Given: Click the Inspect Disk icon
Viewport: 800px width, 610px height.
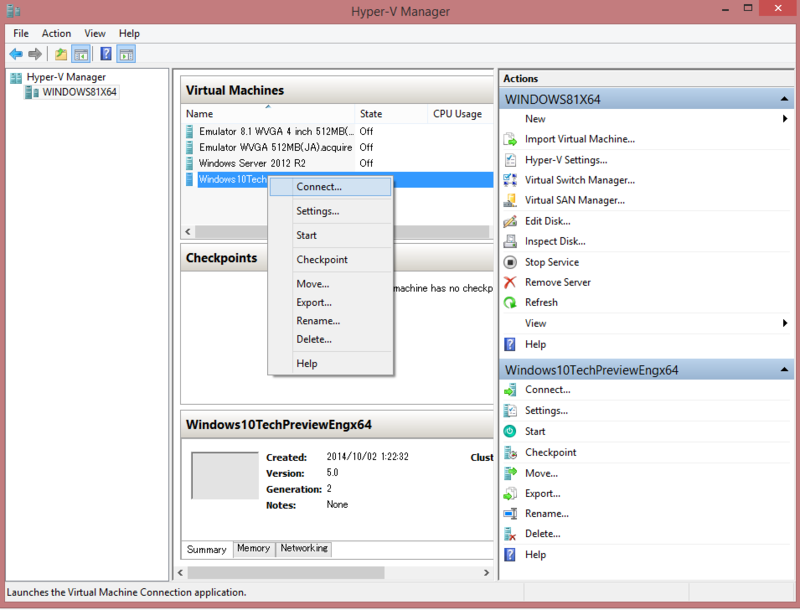Looking at the screenshot, I should pyautogui.click(x=510, y=241).
